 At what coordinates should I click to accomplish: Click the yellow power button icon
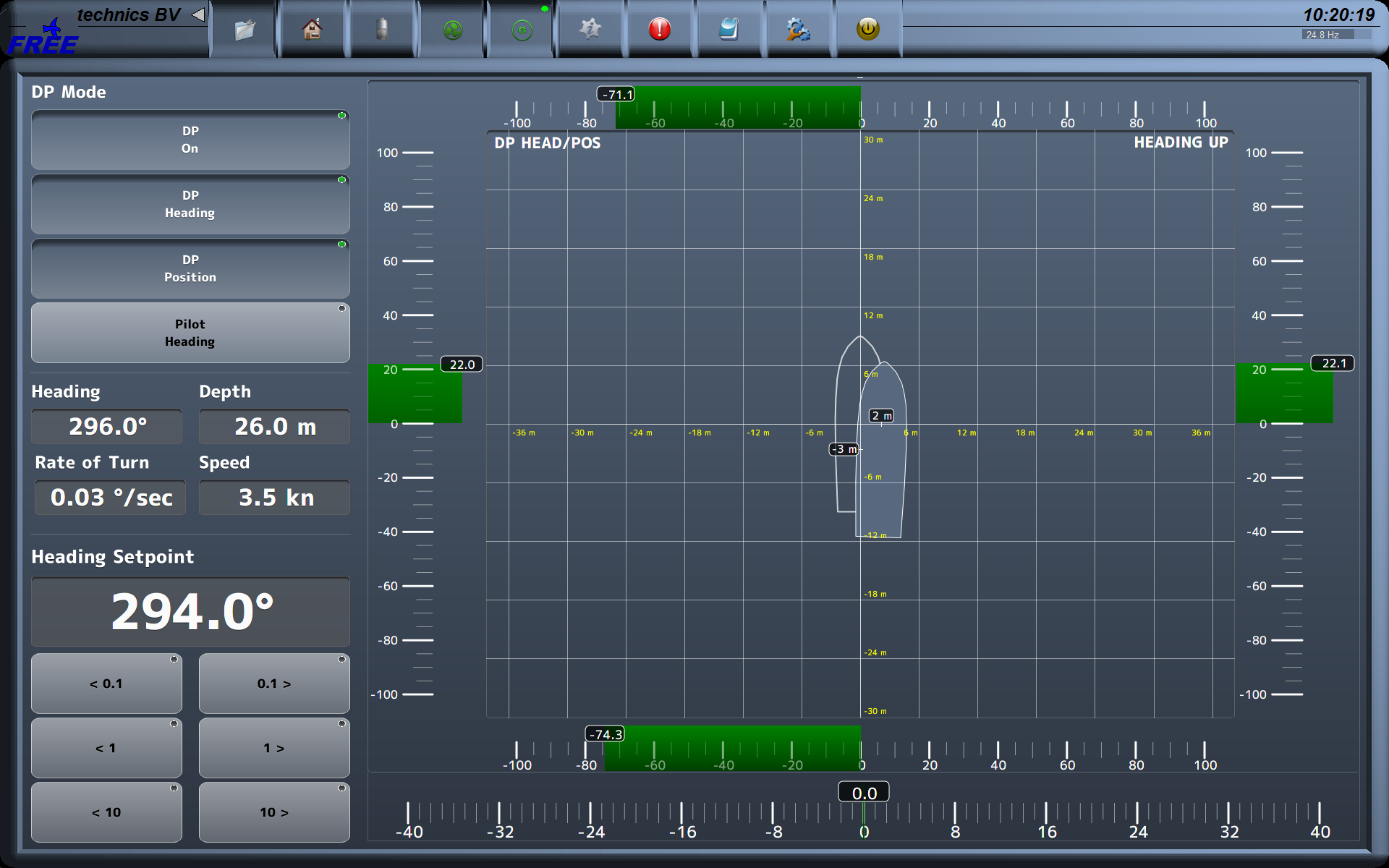pyautogui.click(x=867, y=30)
